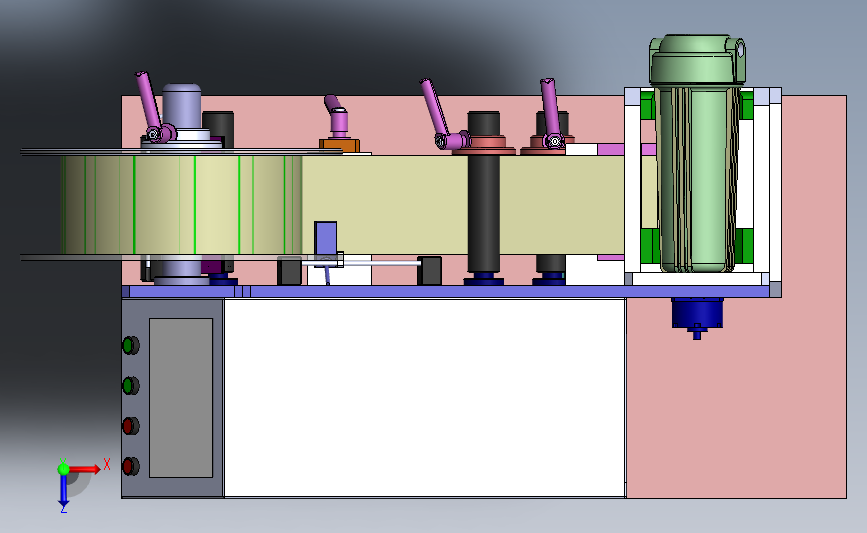
Task: Select the orange mounting block
Action: (340, 146)
